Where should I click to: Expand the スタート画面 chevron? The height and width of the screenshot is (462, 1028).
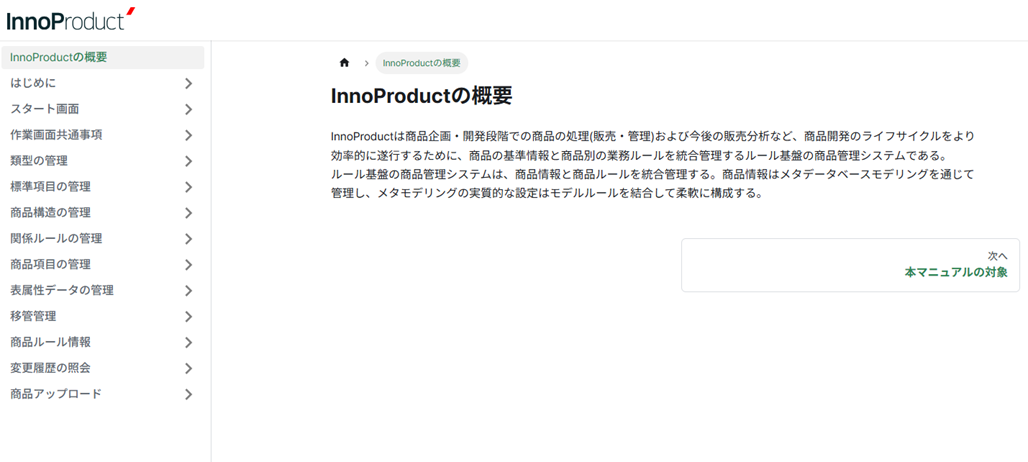coord(188,109)
